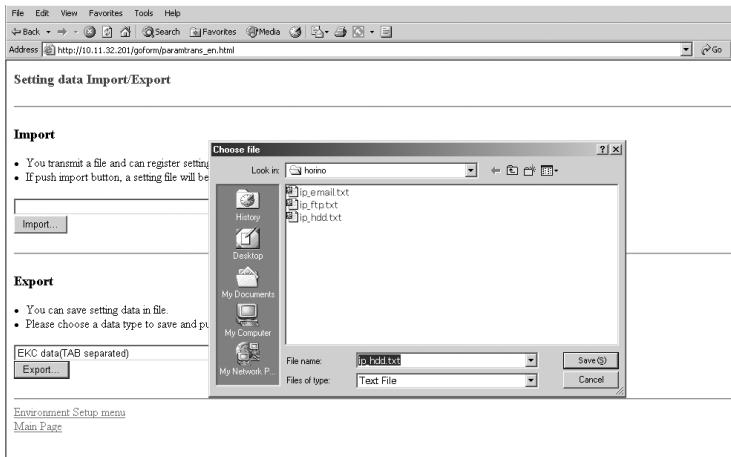The image size is (731, 457).
Task: Go to the Home page icon
Action: pyautogui.click(x=125, y=32)
